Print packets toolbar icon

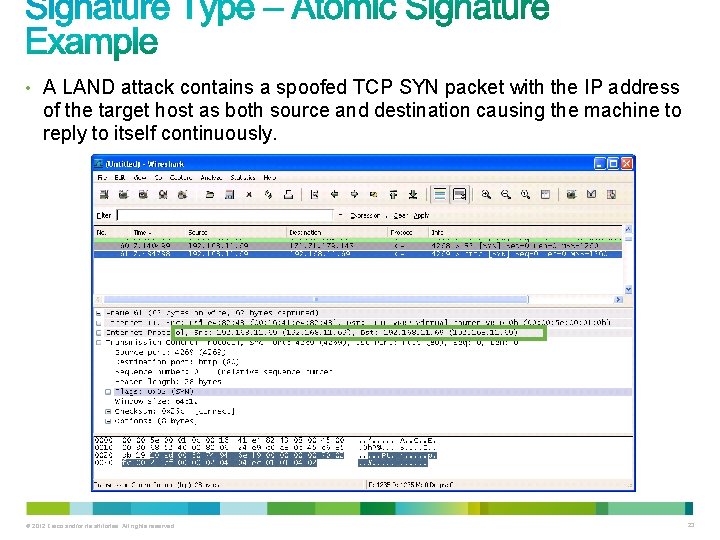click(x=288, y=195)
